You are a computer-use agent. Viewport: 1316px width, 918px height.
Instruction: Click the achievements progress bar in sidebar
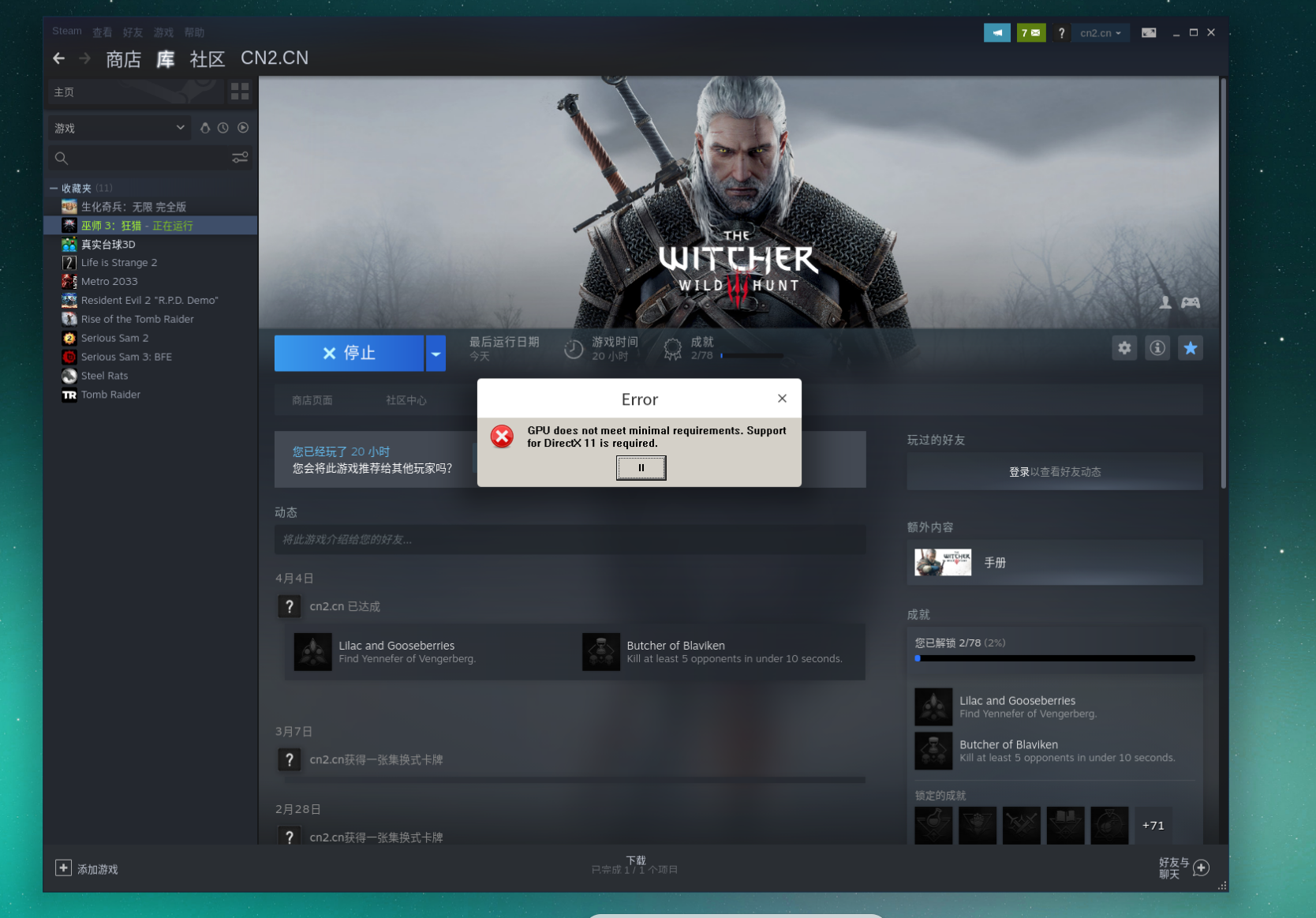click(x=1055, y=658)
